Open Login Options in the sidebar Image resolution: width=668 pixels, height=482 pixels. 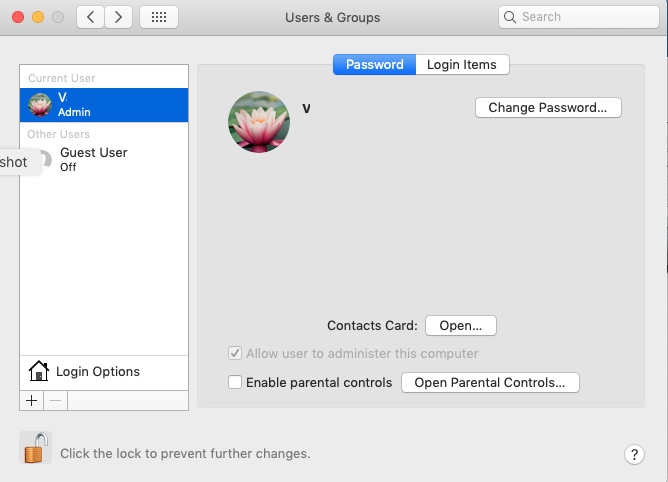pyautogui.click(x=97, y=371)
